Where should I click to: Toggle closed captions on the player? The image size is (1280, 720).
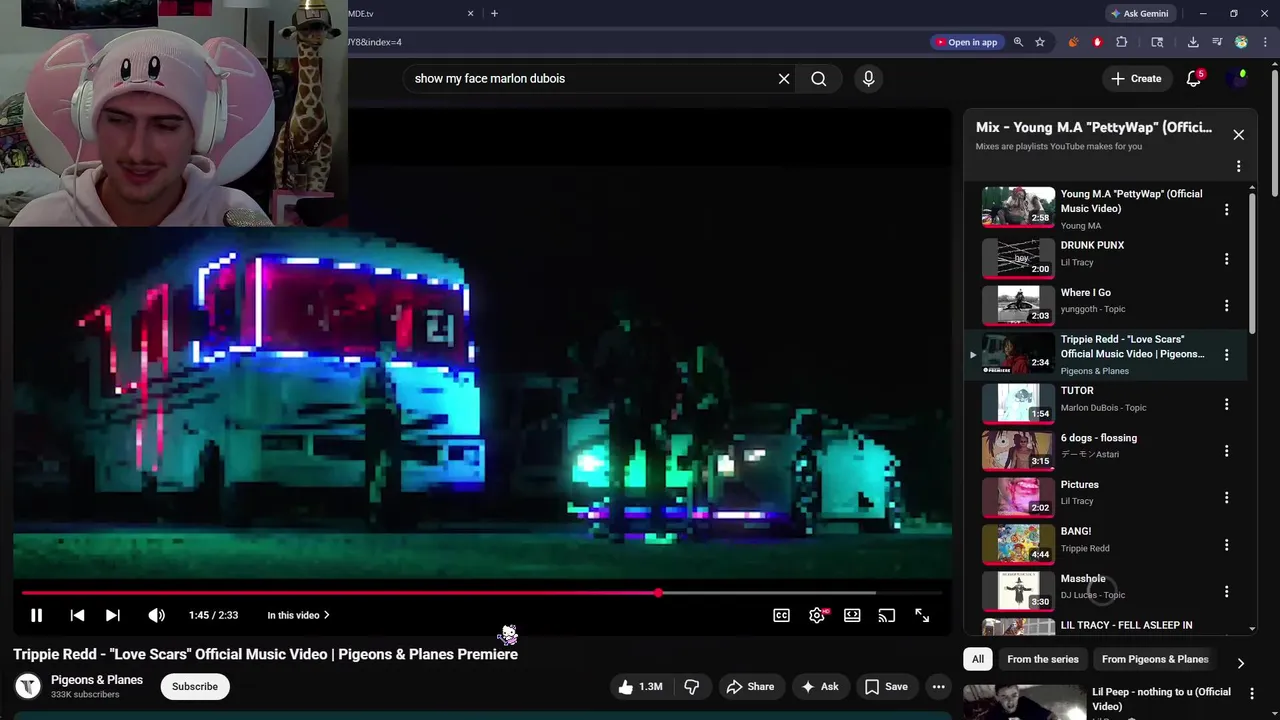[x=781, y=615]
